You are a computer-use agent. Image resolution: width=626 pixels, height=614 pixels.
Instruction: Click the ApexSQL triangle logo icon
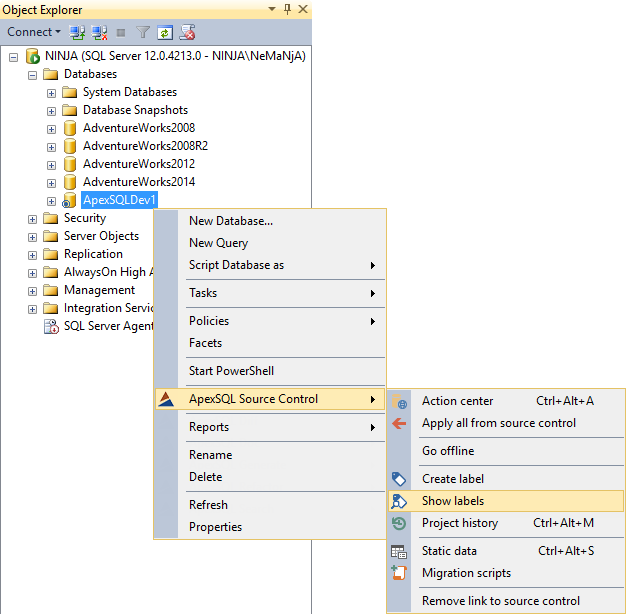166,399
